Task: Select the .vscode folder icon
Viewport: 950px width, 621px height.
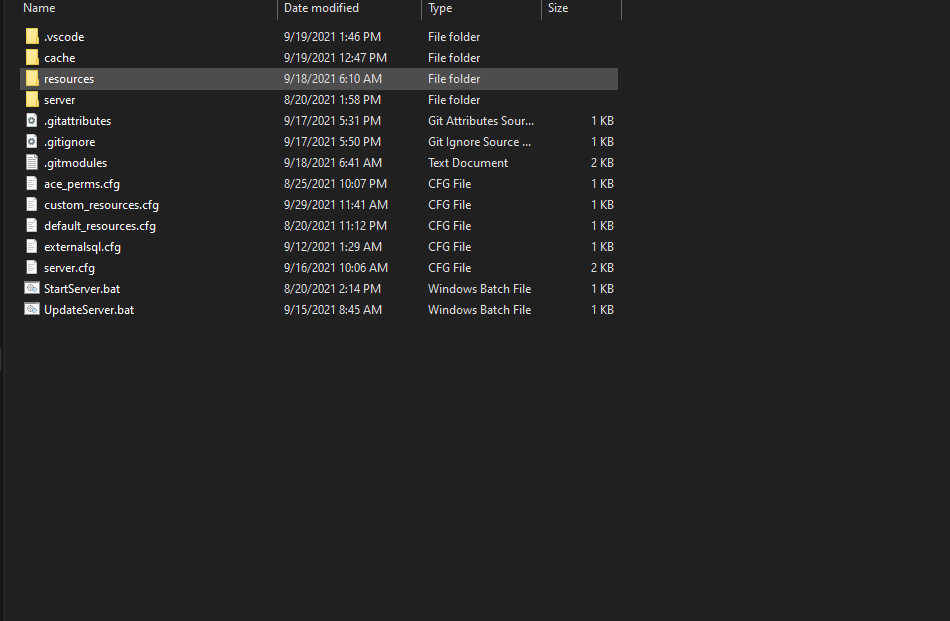Action: pyautogui.click(x=32, y=36)
